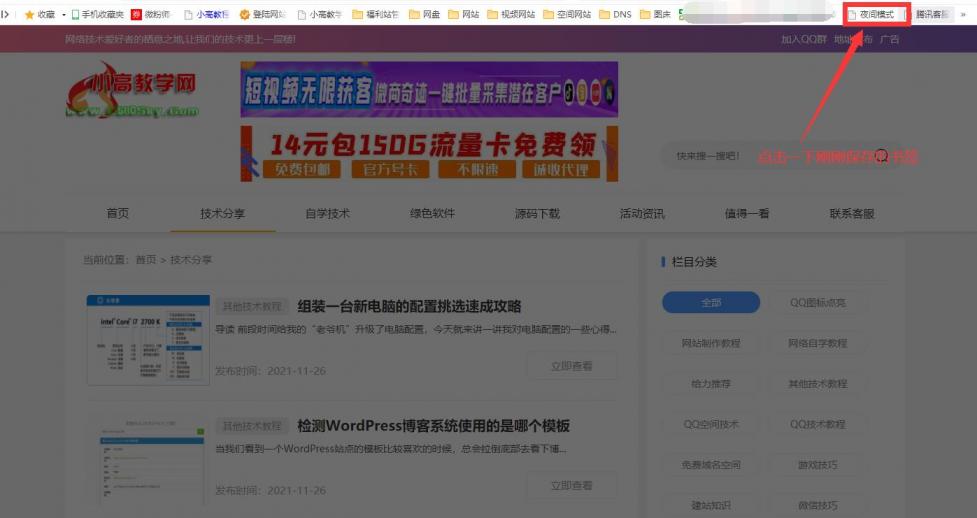The width and height of the screenshot is (977, 518).
Task: Click the 发布时间 2021-11-26 text under 组装 article
Action: [270, 371]
